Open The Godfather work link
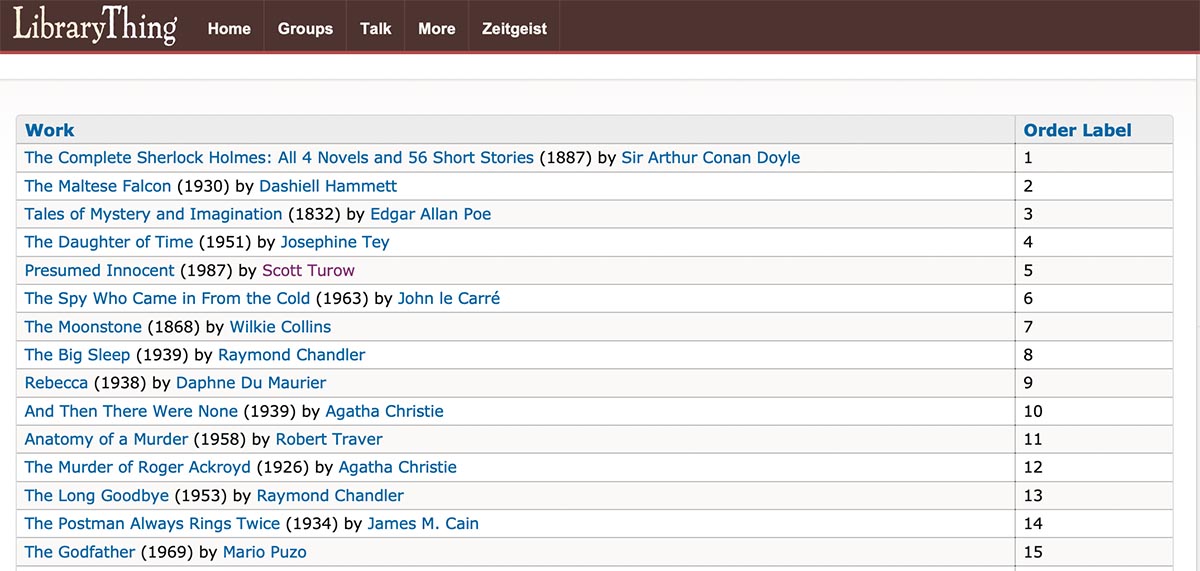1200x571 pixels. (80, 552)
